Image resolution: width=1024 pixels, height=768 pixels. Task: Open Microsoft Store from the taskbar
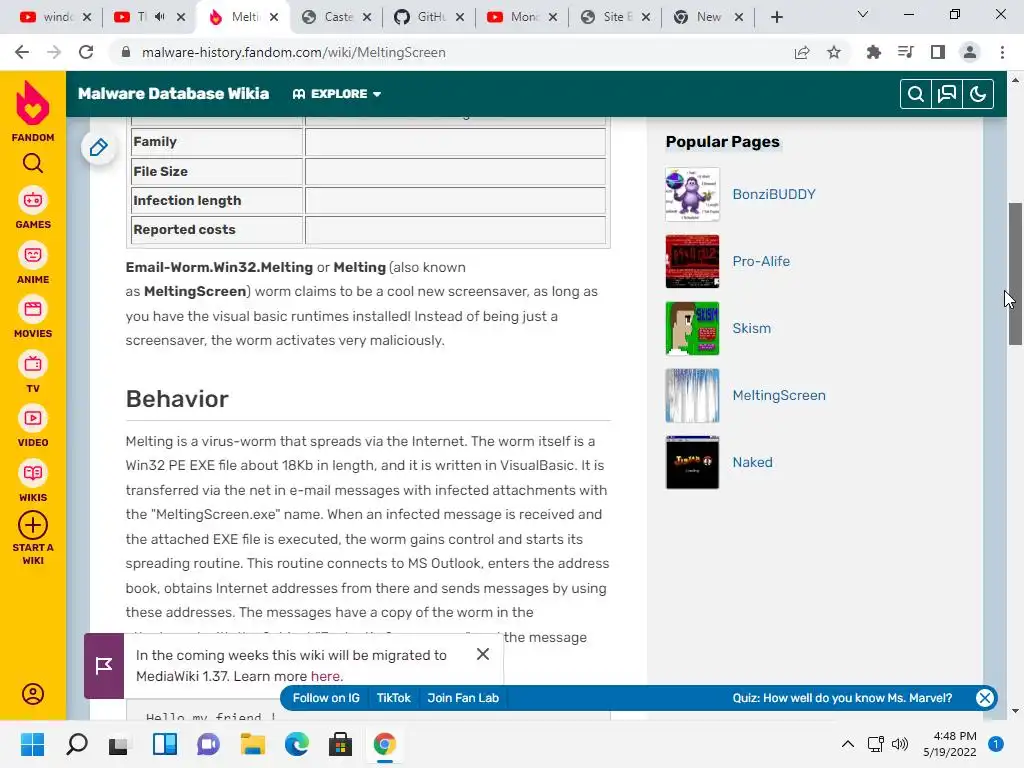340,744
